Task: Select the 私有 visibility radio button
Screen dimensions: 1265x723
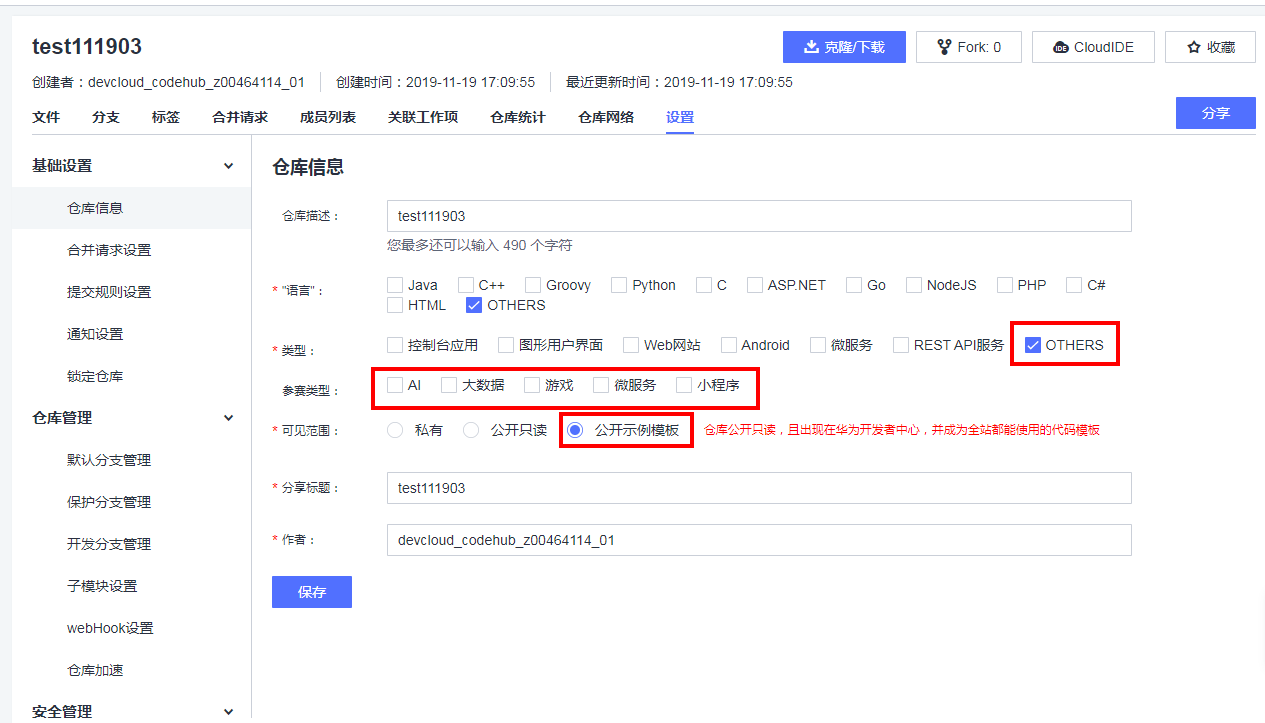Action: tap(395, 430)
